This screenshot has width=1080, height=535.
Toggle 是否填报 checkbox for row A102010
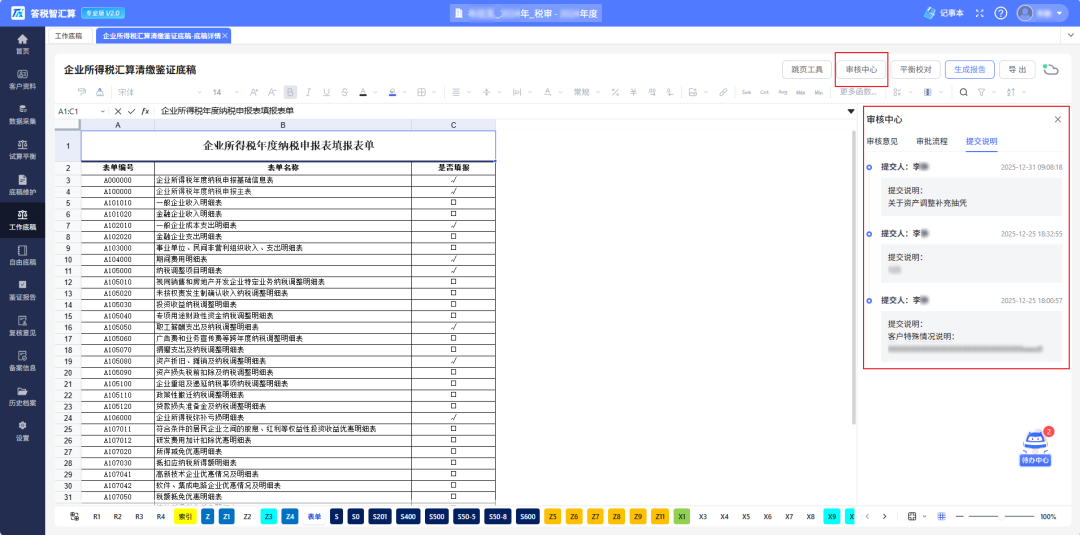tap(453, 225)
